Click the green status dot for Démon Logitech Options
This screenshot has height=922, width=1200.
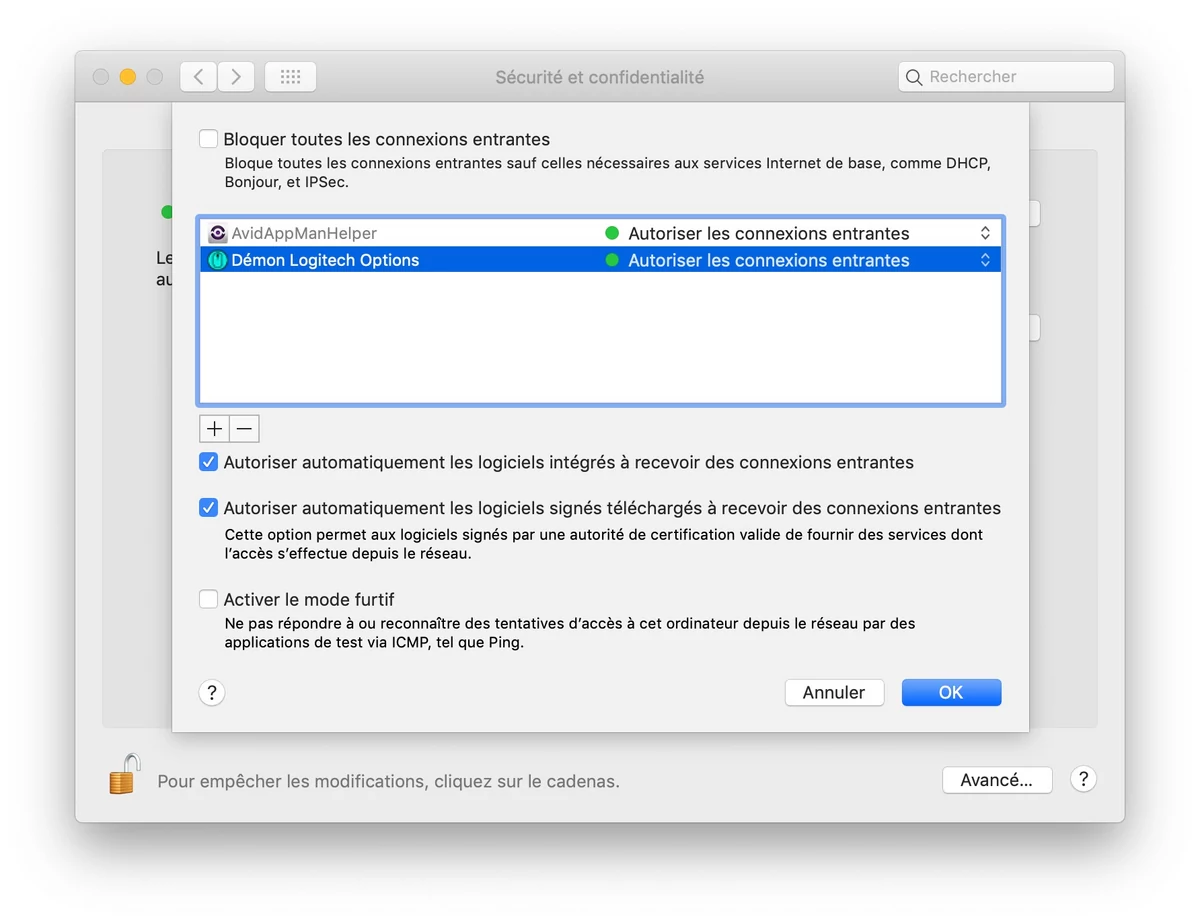coord(612,260)
